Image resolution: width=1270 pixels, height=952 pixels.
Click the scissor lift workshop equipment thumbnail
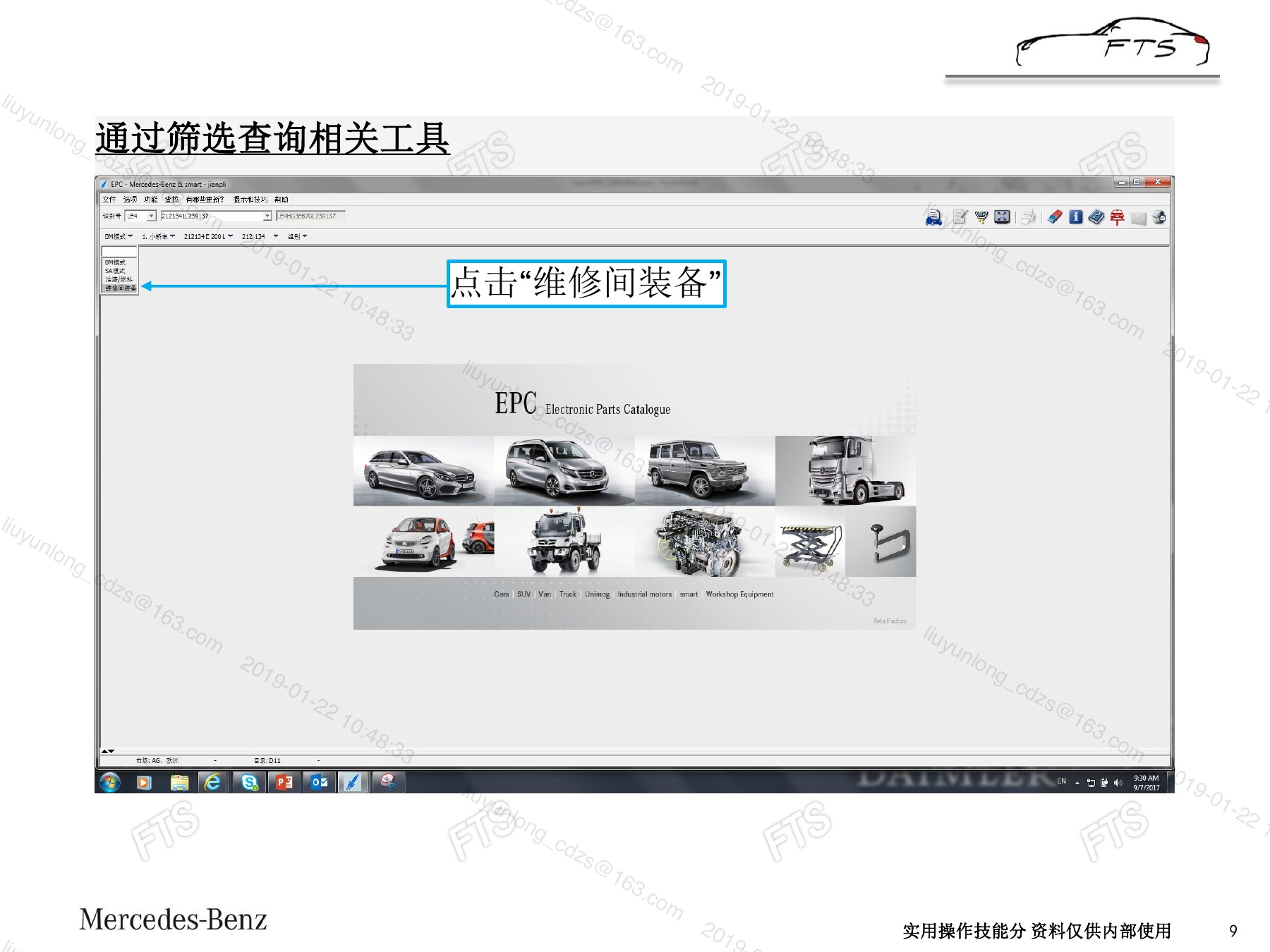click(x=810, y=542)
